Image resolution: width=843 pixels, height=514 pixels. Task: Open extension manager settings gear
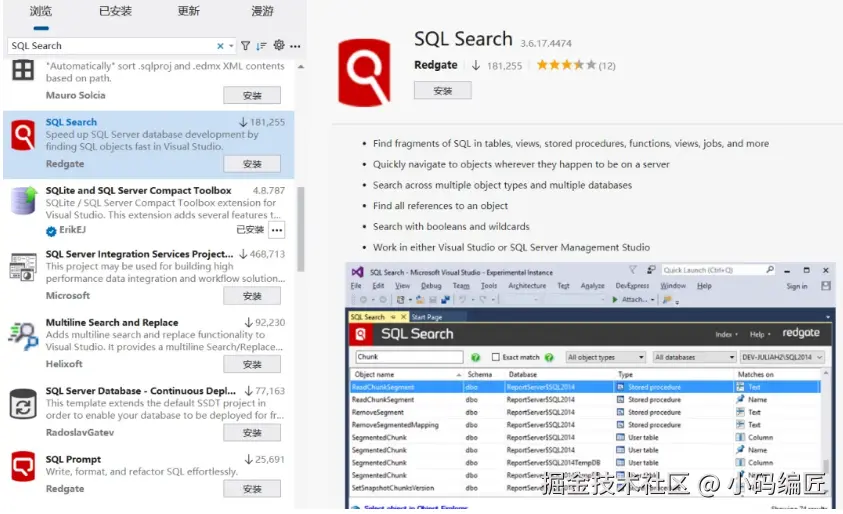click(x=278, y=45)
